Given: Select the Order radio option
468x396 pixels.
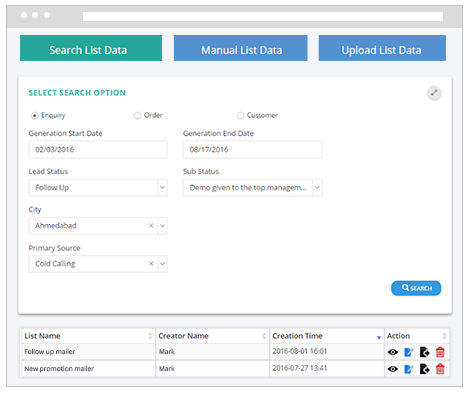Looking at the screenshot, I should pos(137,116).
